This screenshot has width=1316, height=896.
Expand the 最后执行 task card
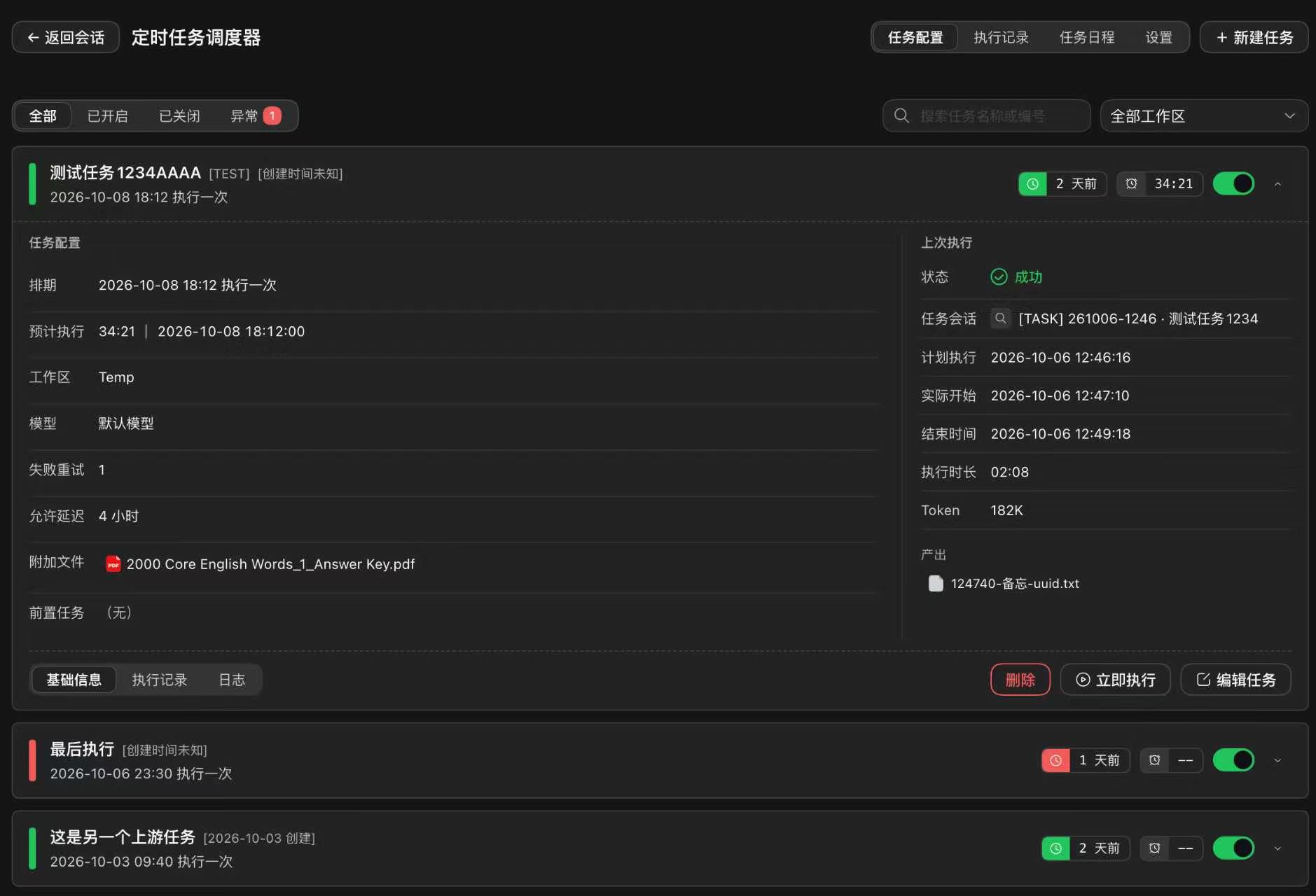1277,760
